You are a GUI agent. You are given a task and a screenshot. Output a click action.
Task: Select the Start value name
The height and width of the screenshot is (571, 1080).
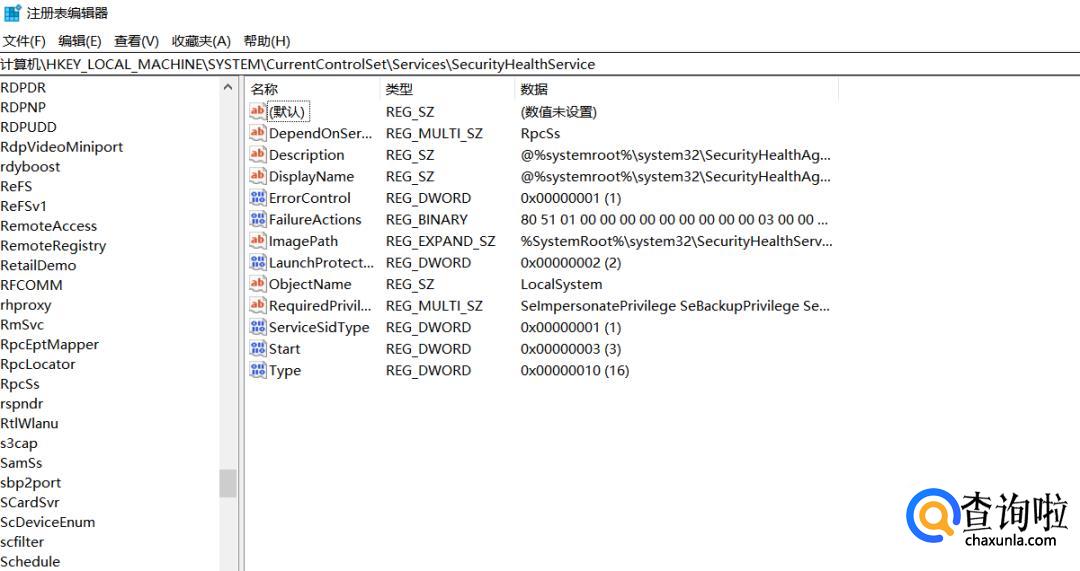pos(284,349)
